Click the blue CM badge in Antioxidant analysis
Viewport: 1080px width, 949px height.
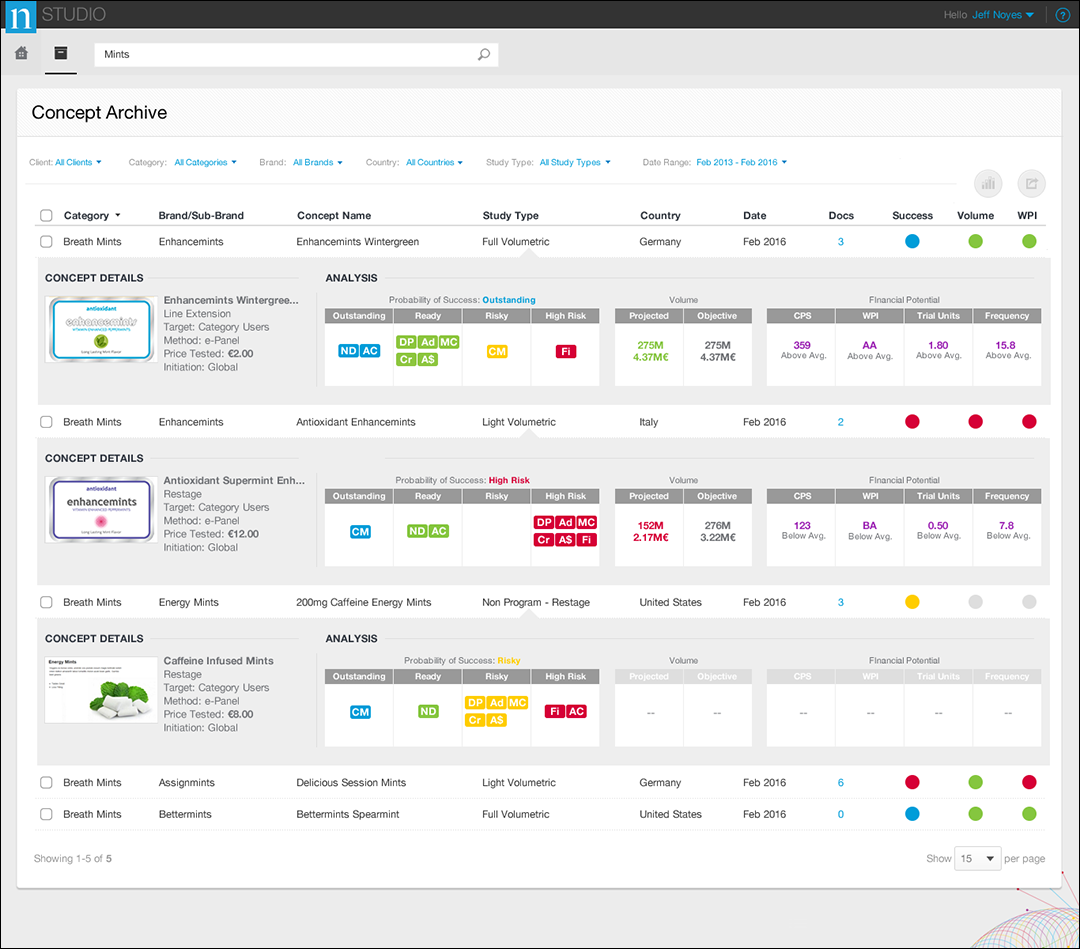360,532
